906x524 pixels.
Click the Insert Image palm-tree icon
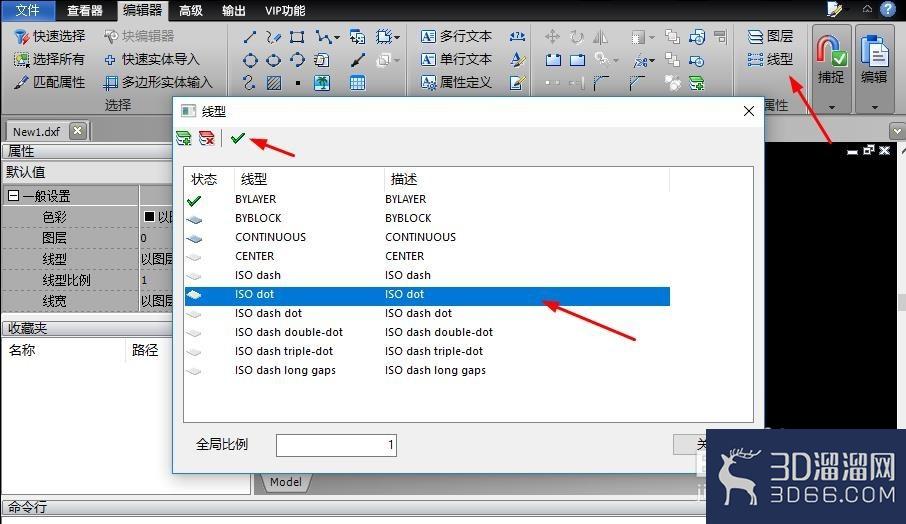322,83
